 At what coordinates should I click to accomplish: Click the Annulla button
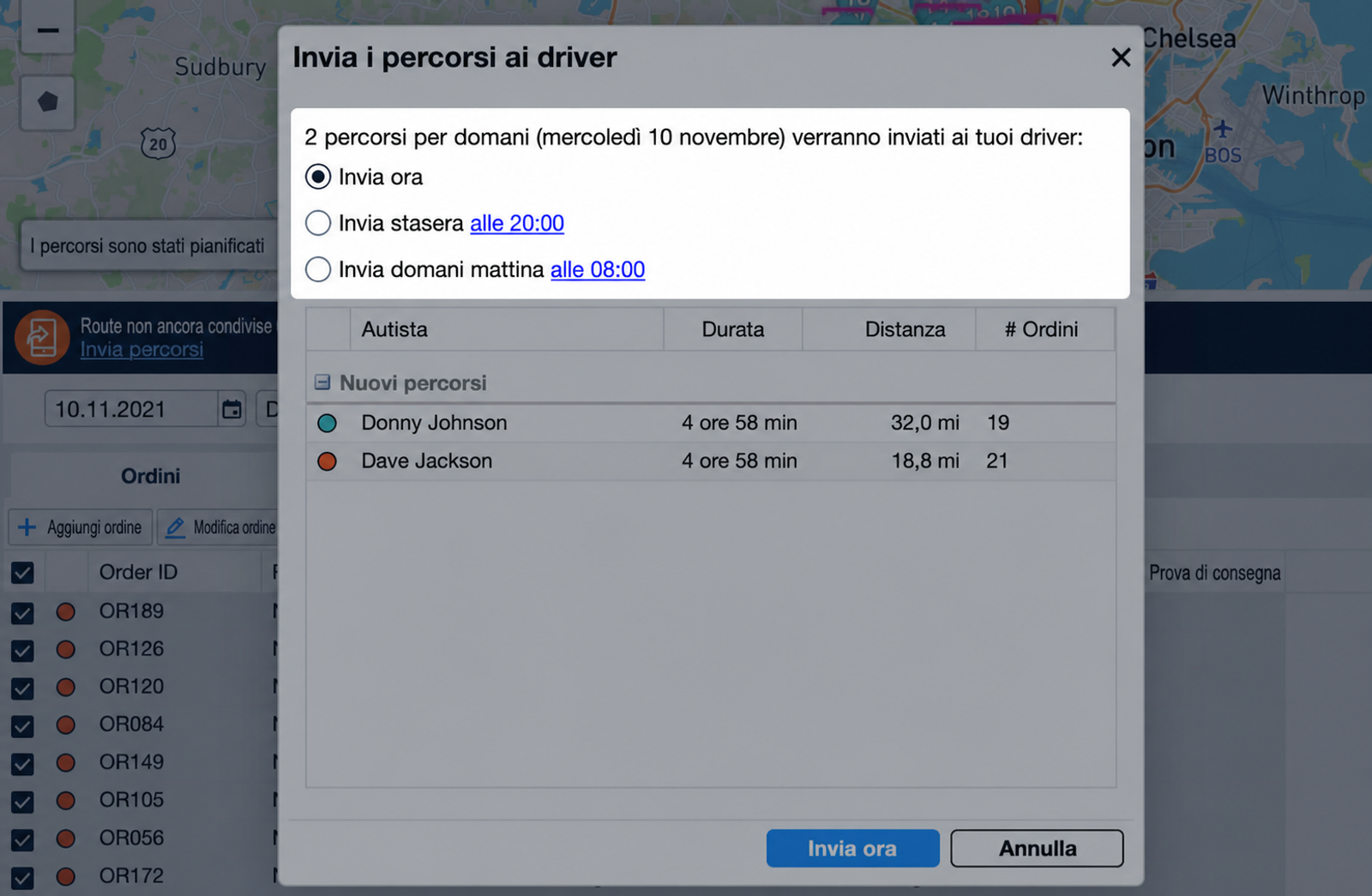pyautogui.click(x=1037, y=848)
